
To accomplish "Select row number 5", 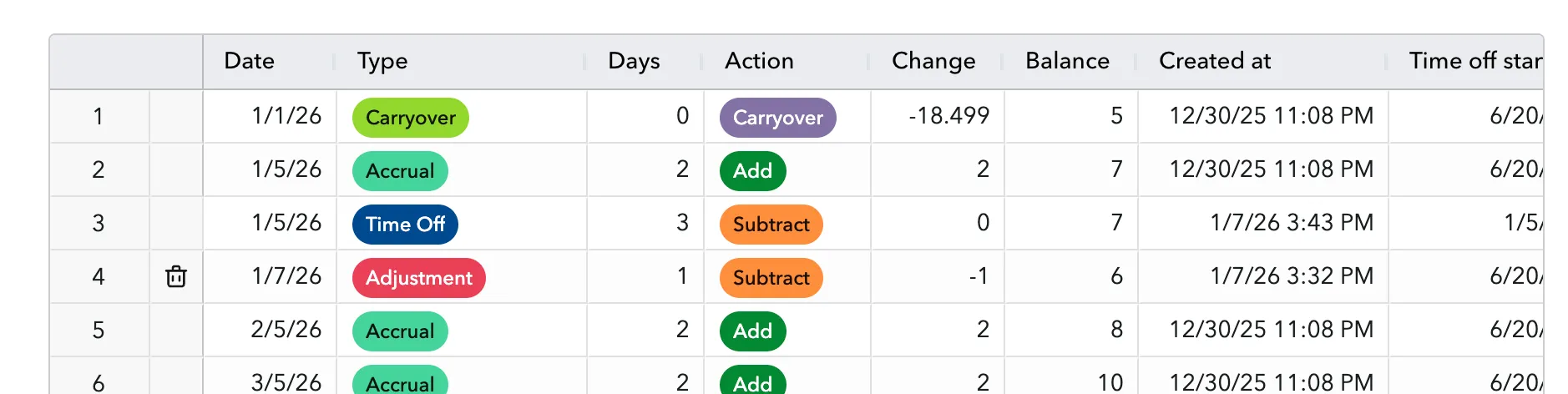I will point(99,330).
